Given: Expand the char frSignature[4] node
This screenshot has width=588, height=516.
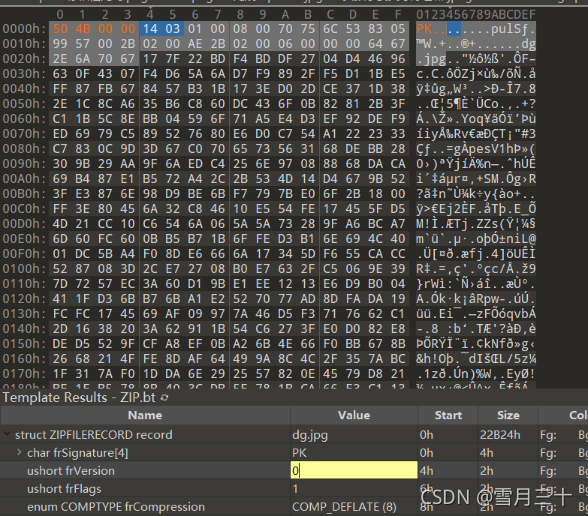Looking at the screenshot, I should [x=19, y=453].
